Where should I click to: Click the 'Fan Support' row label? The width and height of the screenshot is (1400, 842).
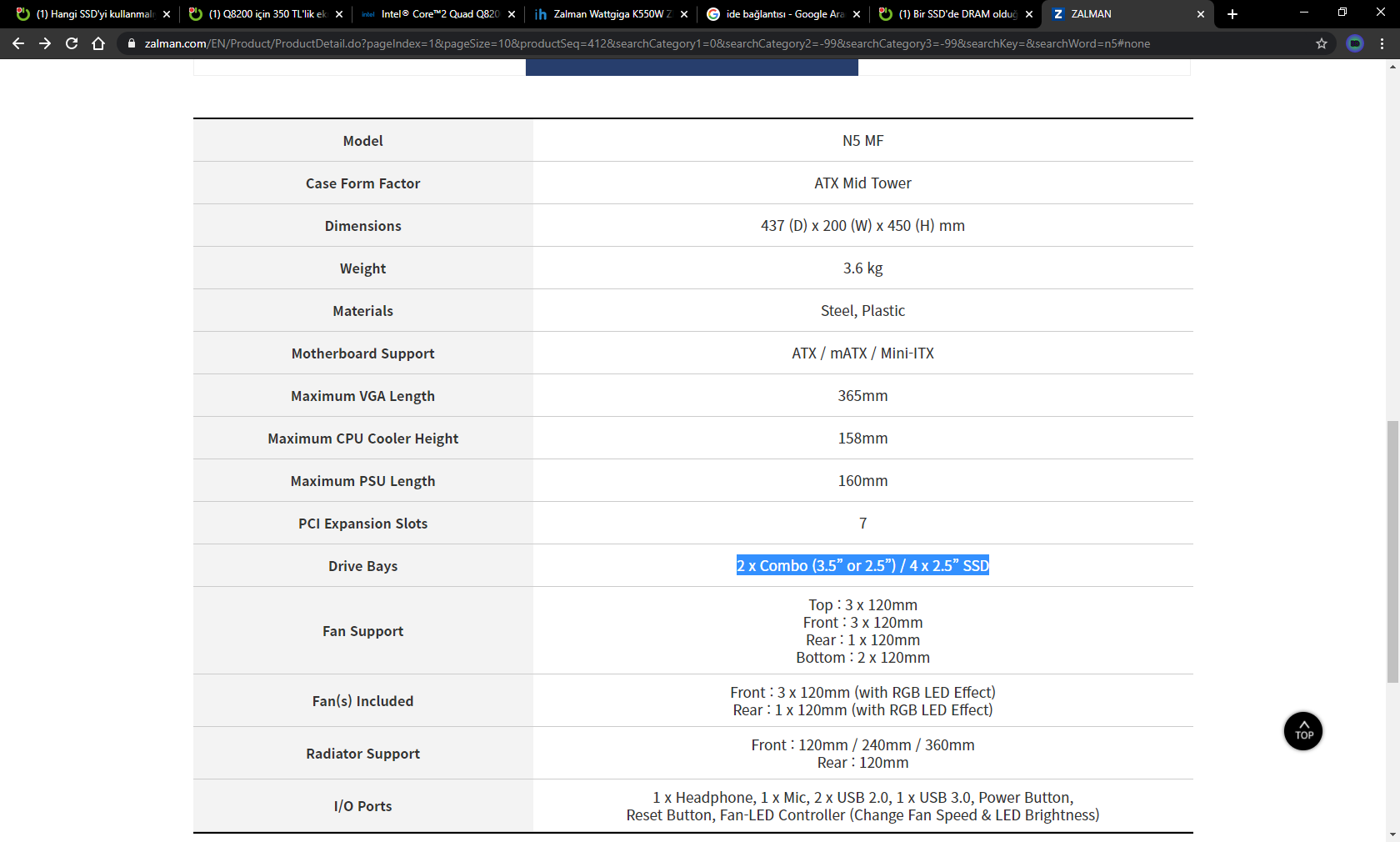click(362, 631)
